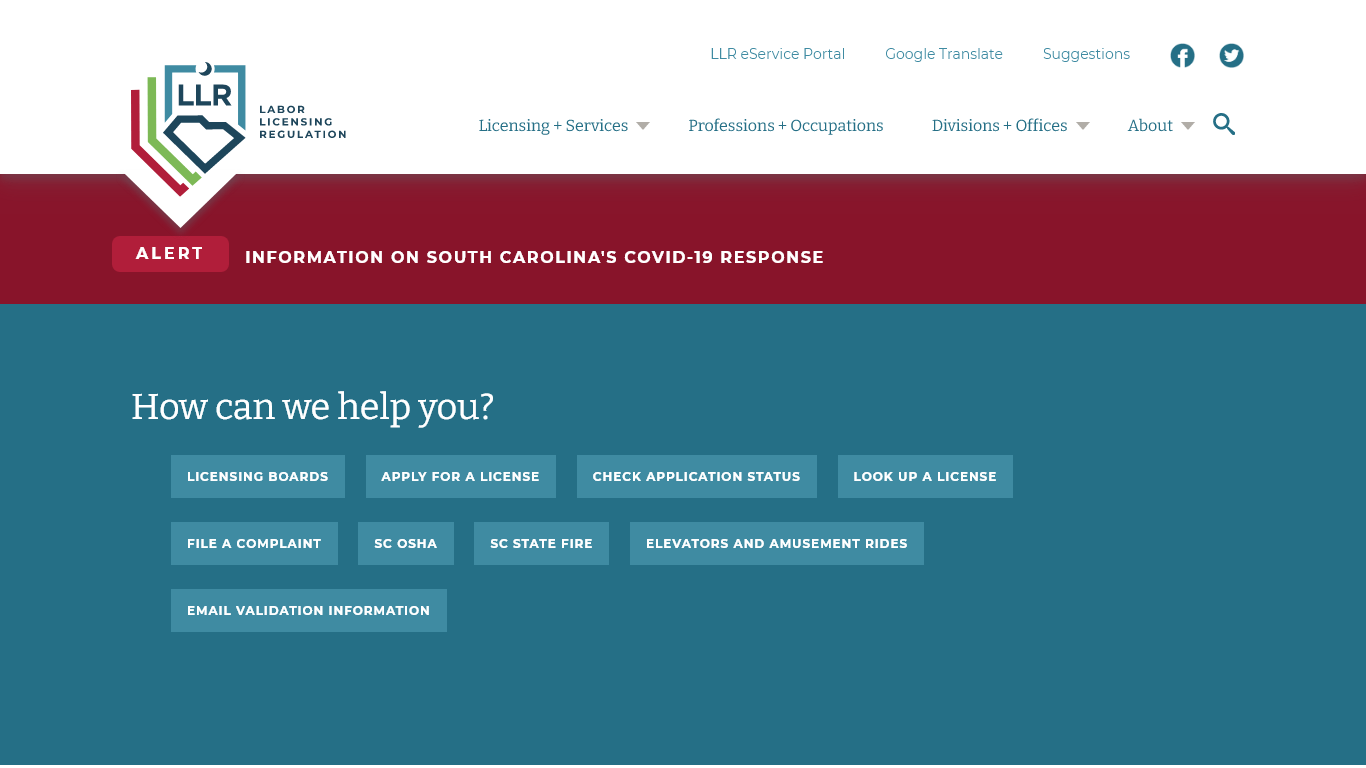Click APPLY FOR A LICENSE
Image resolution: width=1366 pixels, height=768 pixels.
coord(460,476)
